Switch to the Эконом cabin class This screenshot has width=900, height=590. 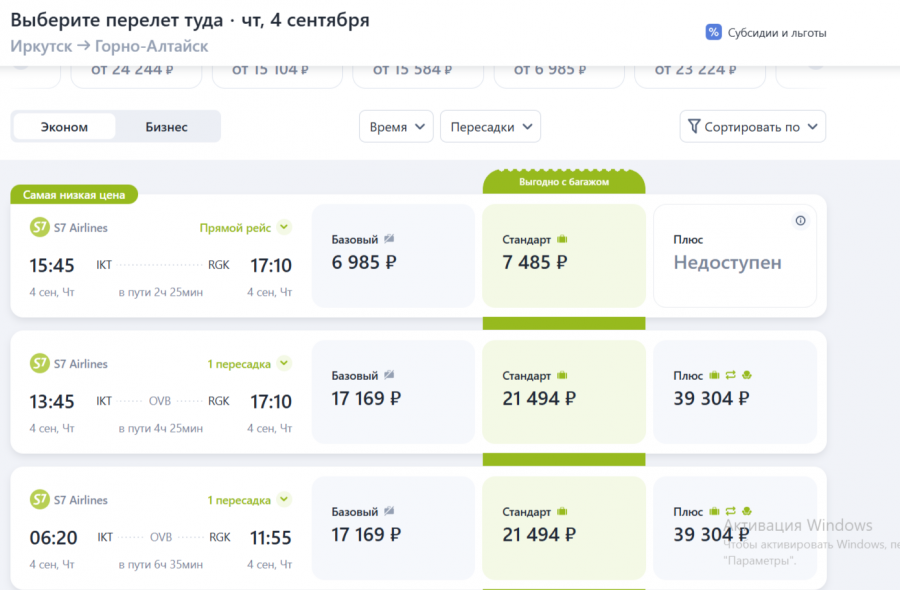[64, 127]
